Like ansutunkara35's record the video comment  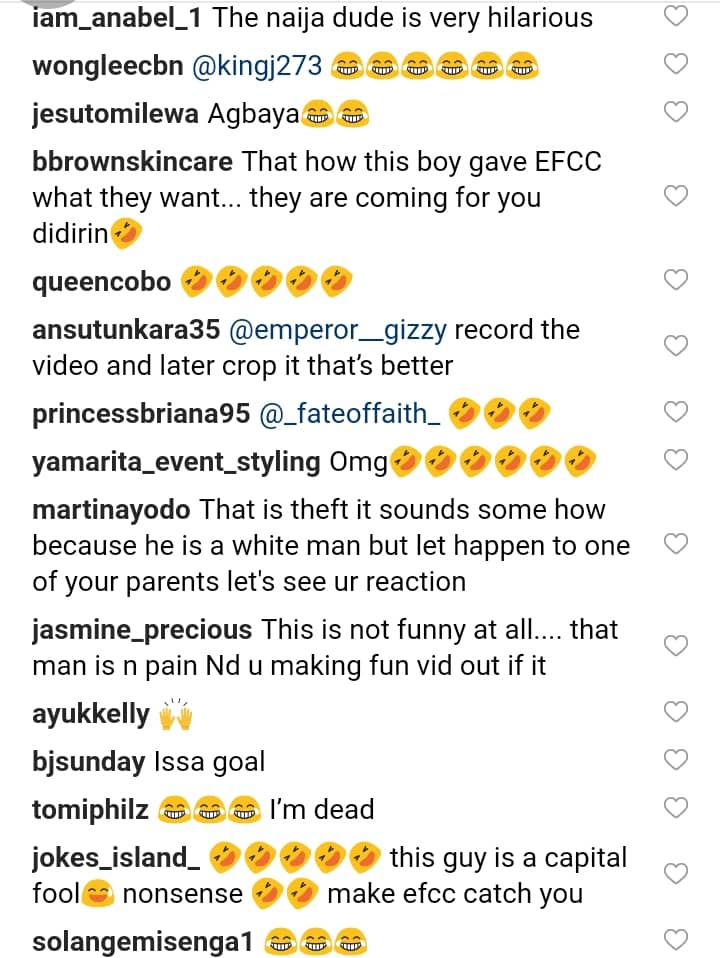pos(677,346)
